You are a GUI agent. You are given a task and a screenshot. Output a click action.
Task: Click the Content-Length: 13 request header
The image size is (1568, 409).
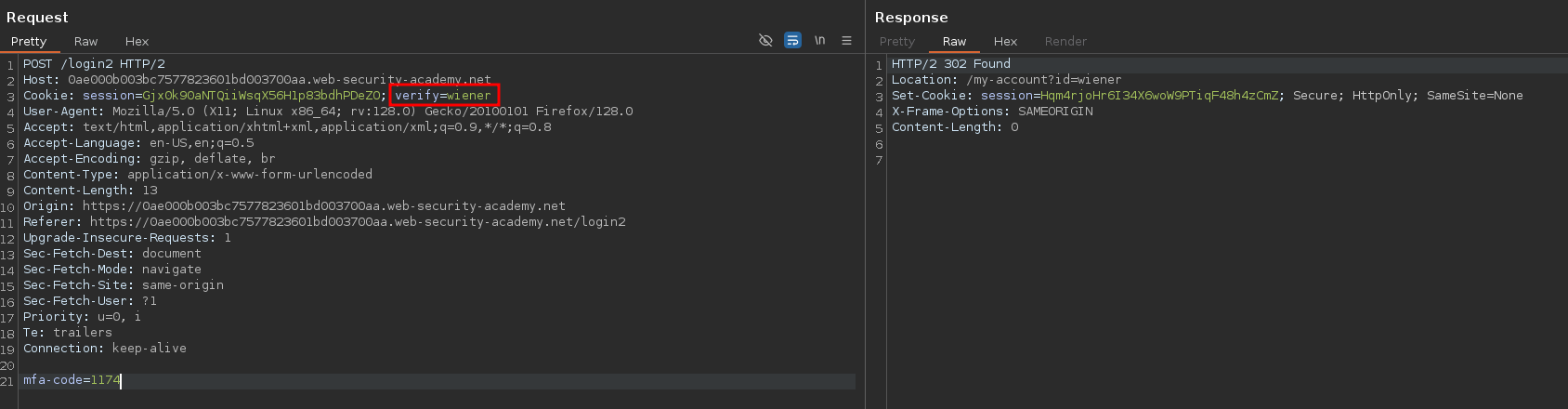[x=90, y=191]
